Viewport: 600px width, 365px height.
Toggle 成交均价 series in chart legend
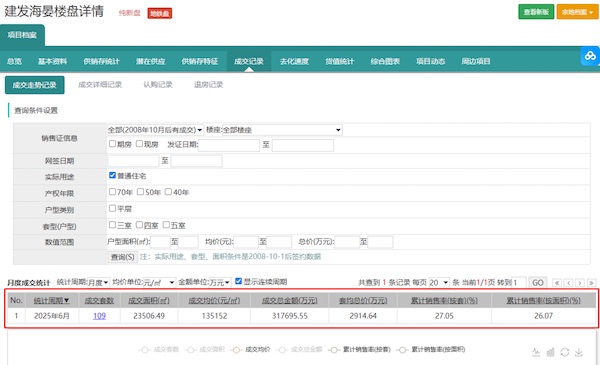point(251,349)
